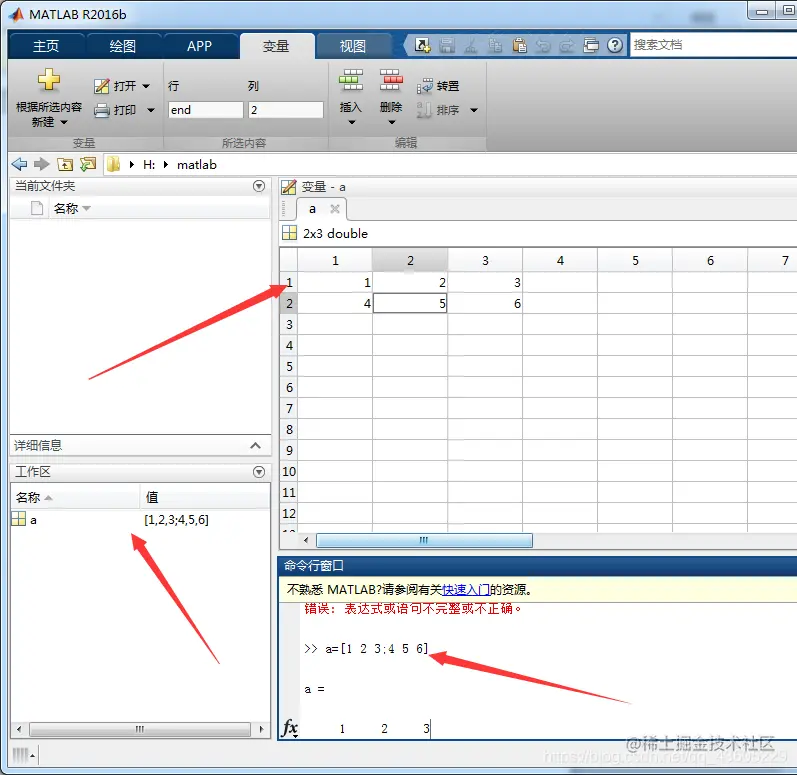Click the Paste clipboard icon
The height and width of the screenshot is (775, 797).
519,45
